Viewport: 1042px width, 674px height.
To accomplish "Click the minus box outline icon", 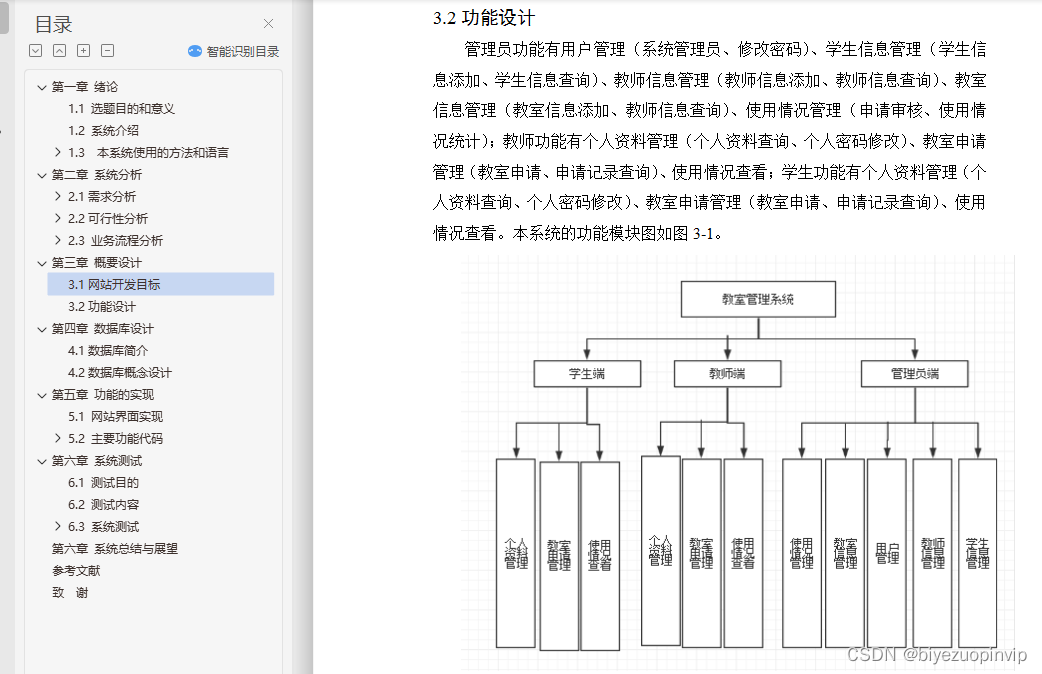I will point(108,51).
